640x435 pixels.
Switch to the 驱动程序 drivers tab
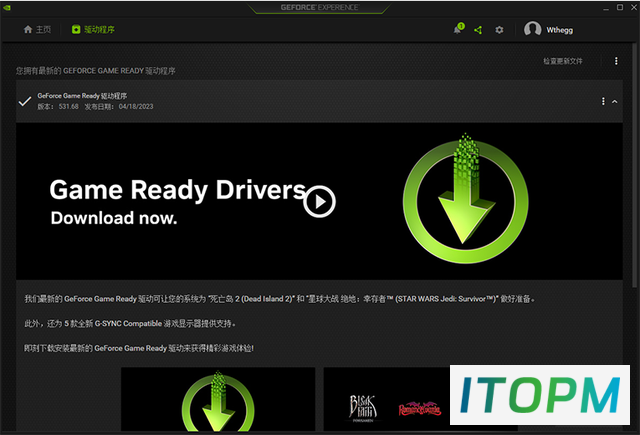pyautogui.click(x=93, y=29)
